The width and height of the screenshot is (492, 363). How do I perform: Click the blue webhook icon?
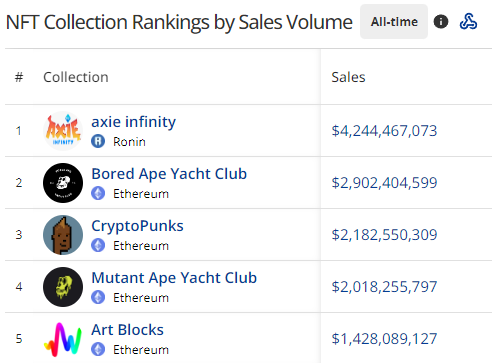(x=468, y=22)
